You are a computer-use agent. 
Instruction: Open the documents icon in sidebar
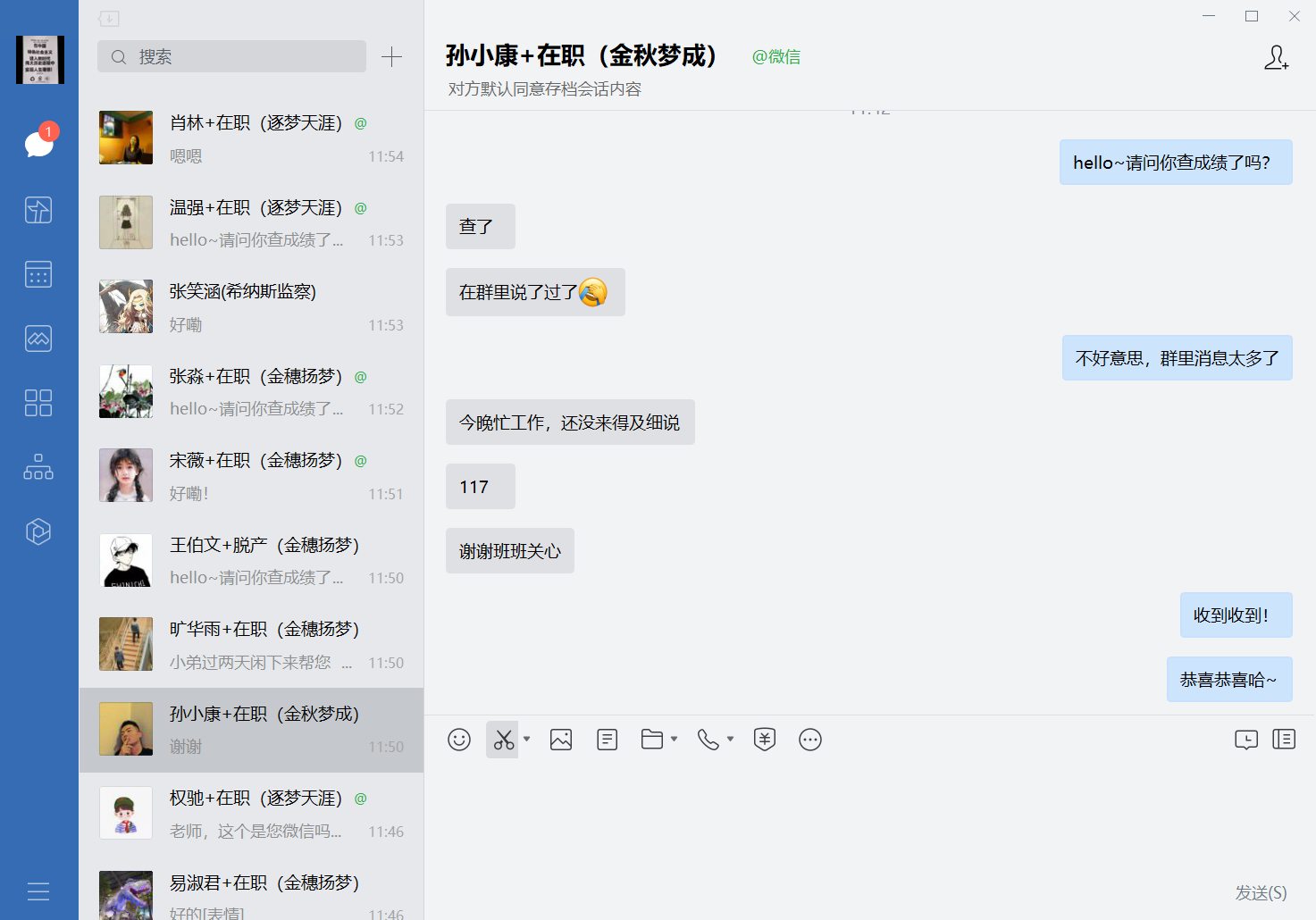click(38, 210)
